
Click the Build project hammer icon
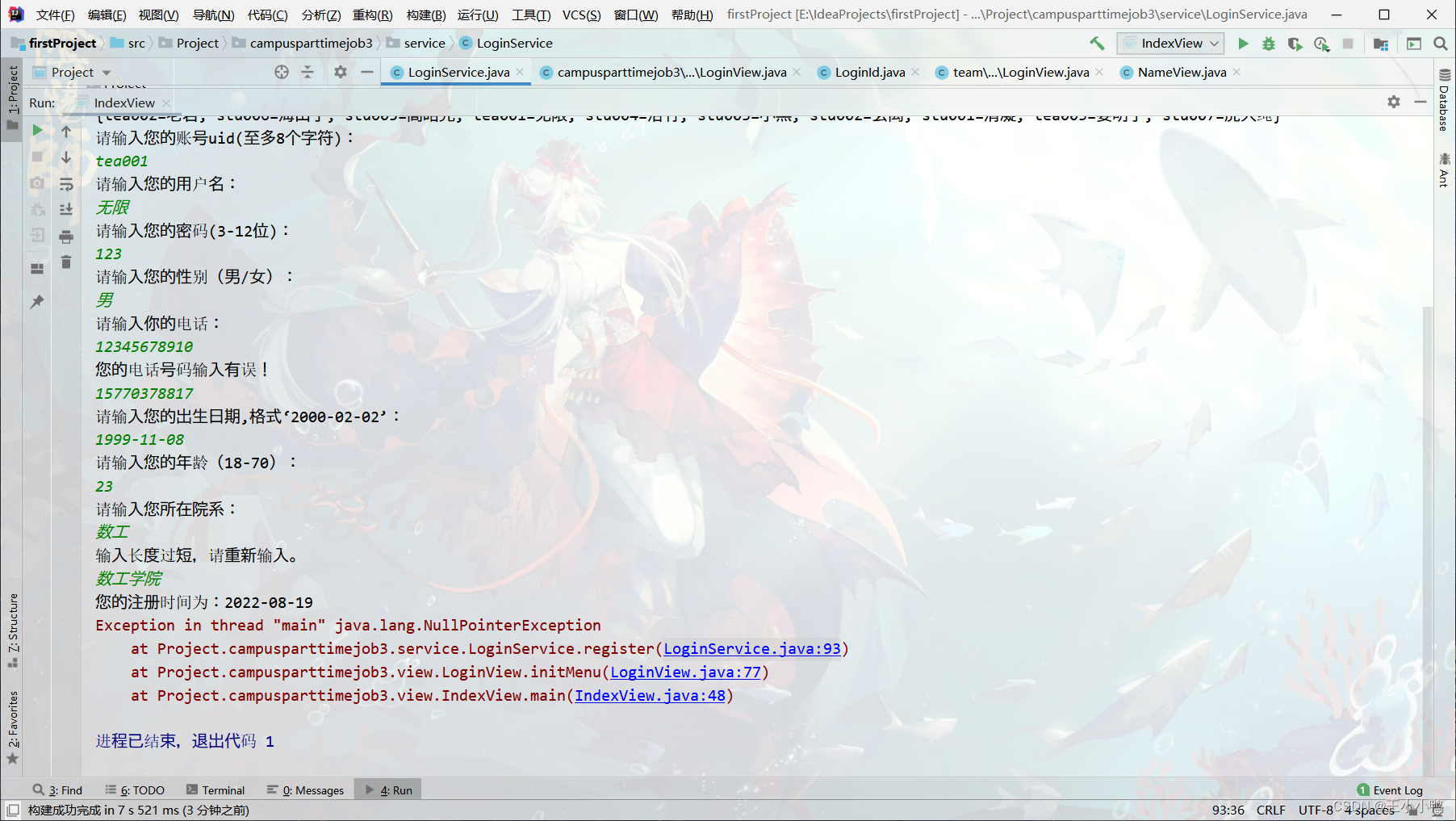pyautogui.click(x=1097, y=44)
